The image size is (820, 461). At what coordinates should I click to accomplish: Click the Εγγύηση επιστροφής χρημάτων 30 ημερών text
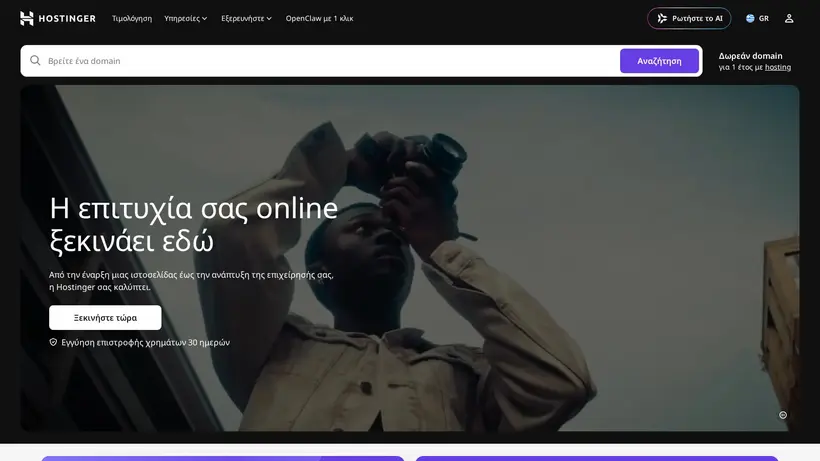145,342
